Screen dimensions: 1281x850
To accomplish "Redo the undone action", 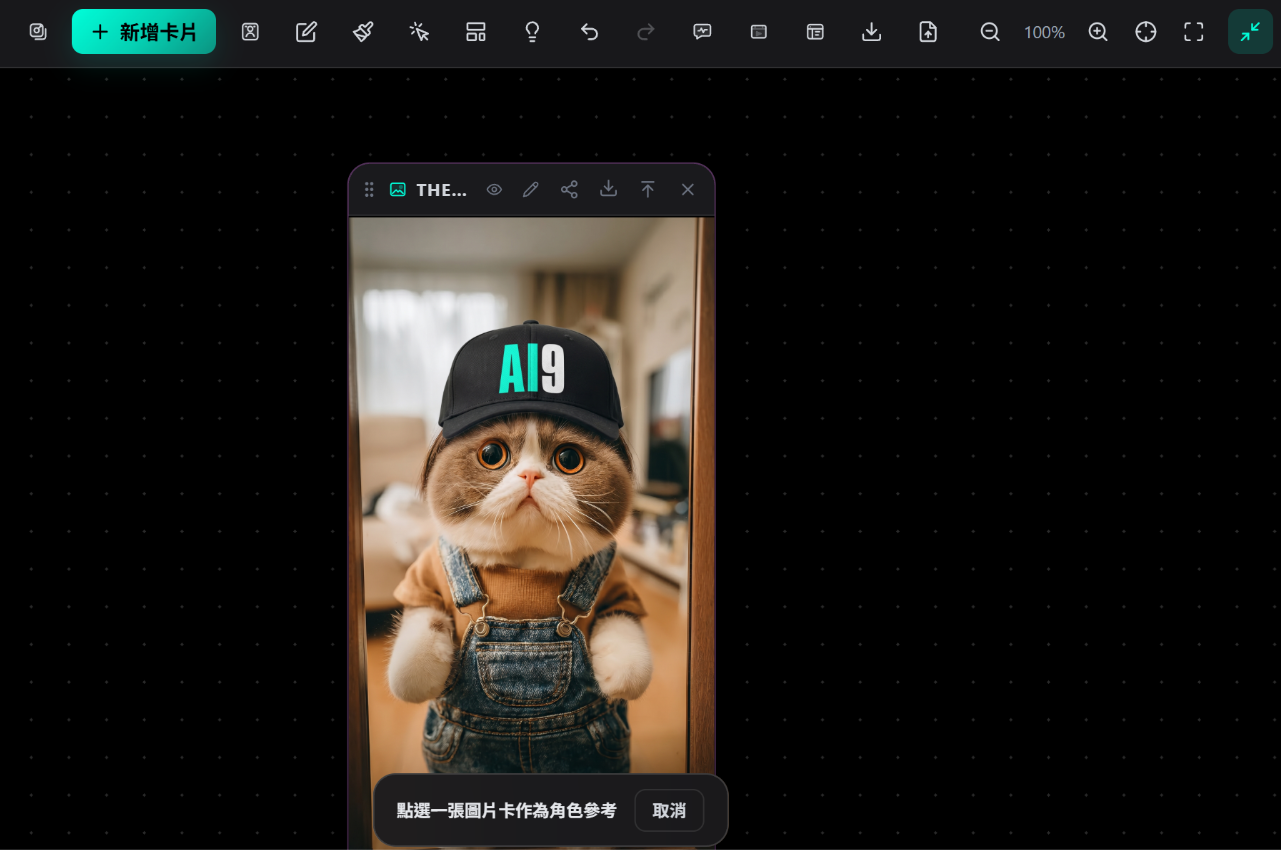I will tap(645, 32).
